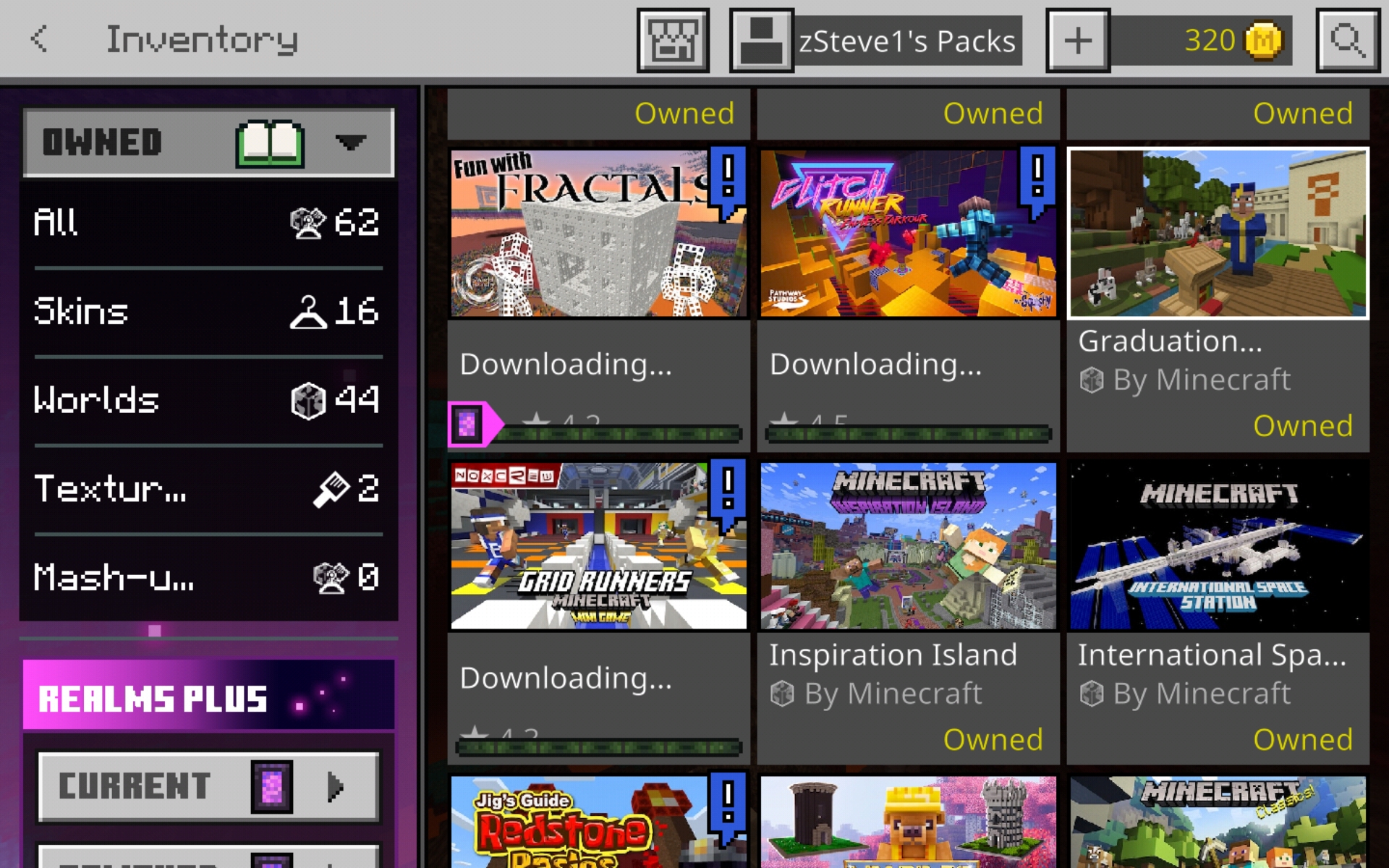
Task: Open the International Space Station world thumbnail
Action: pos(1218,546)
